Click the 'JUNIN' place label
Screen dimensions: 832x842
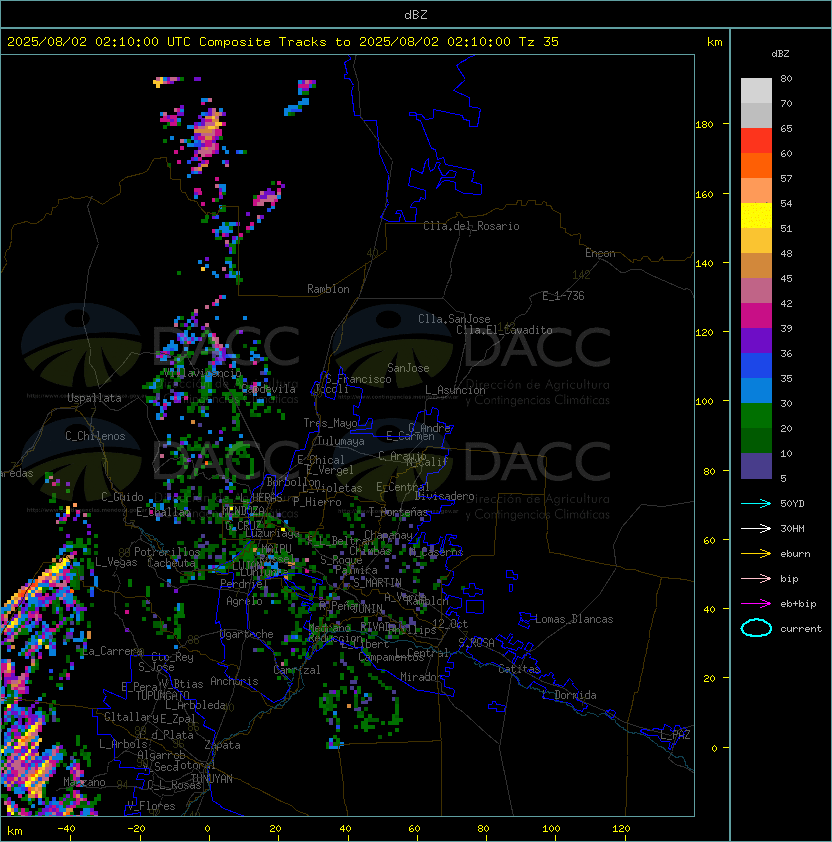(x=368, y=608)
